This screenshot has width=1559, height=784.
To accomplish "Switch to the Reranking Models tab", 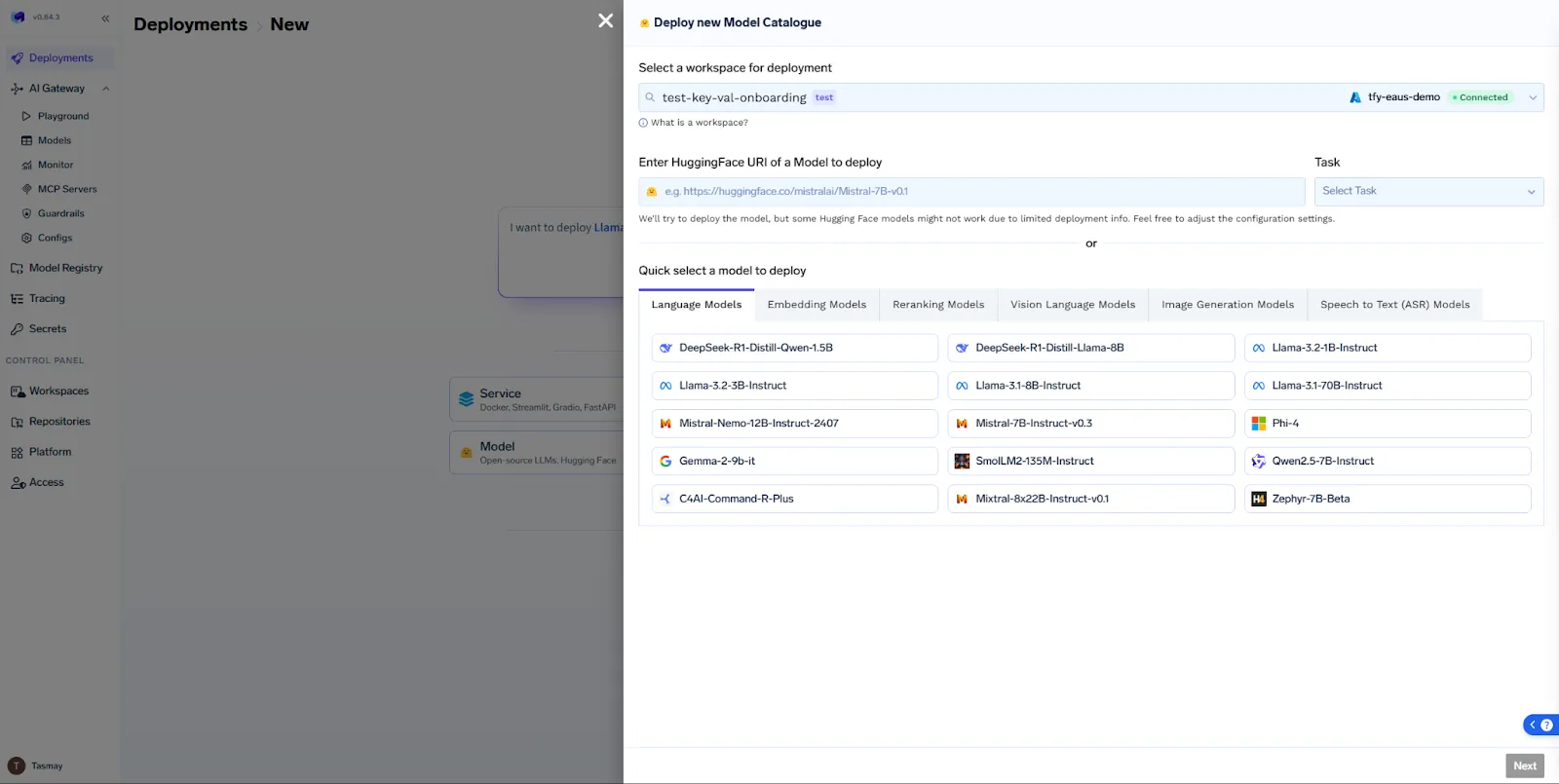I will tap(938, 305).
